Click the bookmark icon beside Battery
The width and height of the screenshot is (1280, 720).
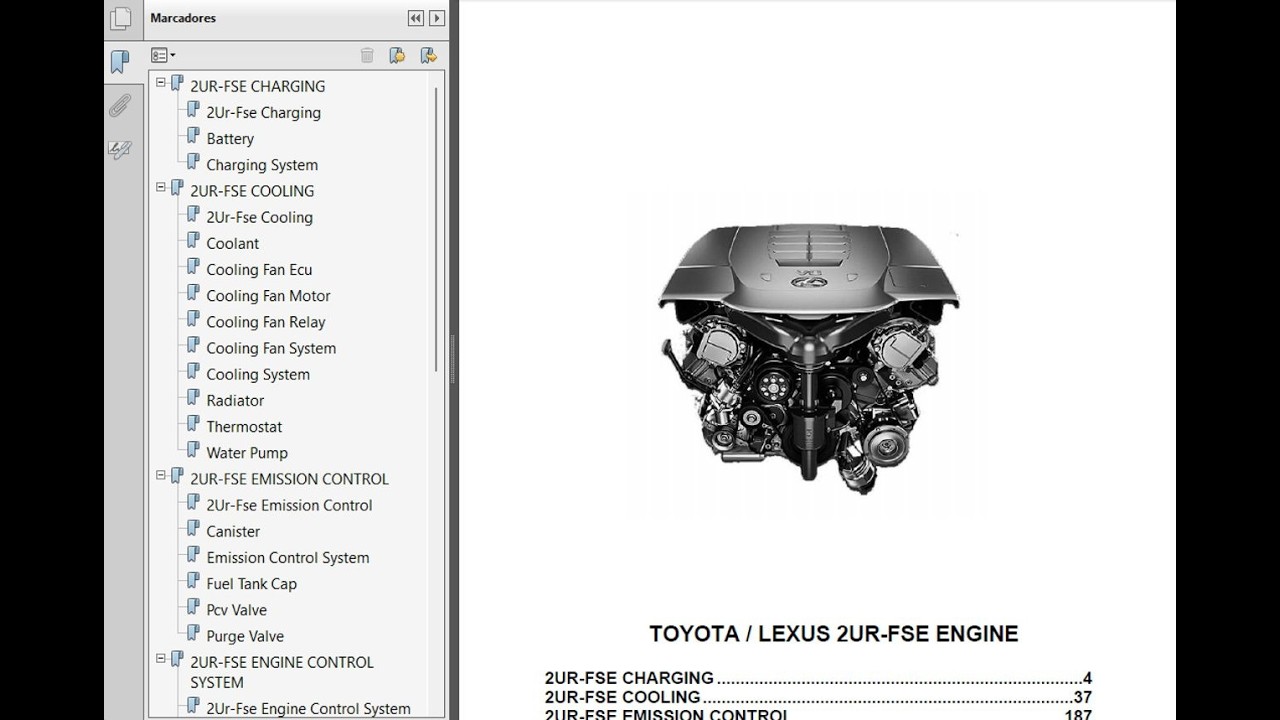193,136
